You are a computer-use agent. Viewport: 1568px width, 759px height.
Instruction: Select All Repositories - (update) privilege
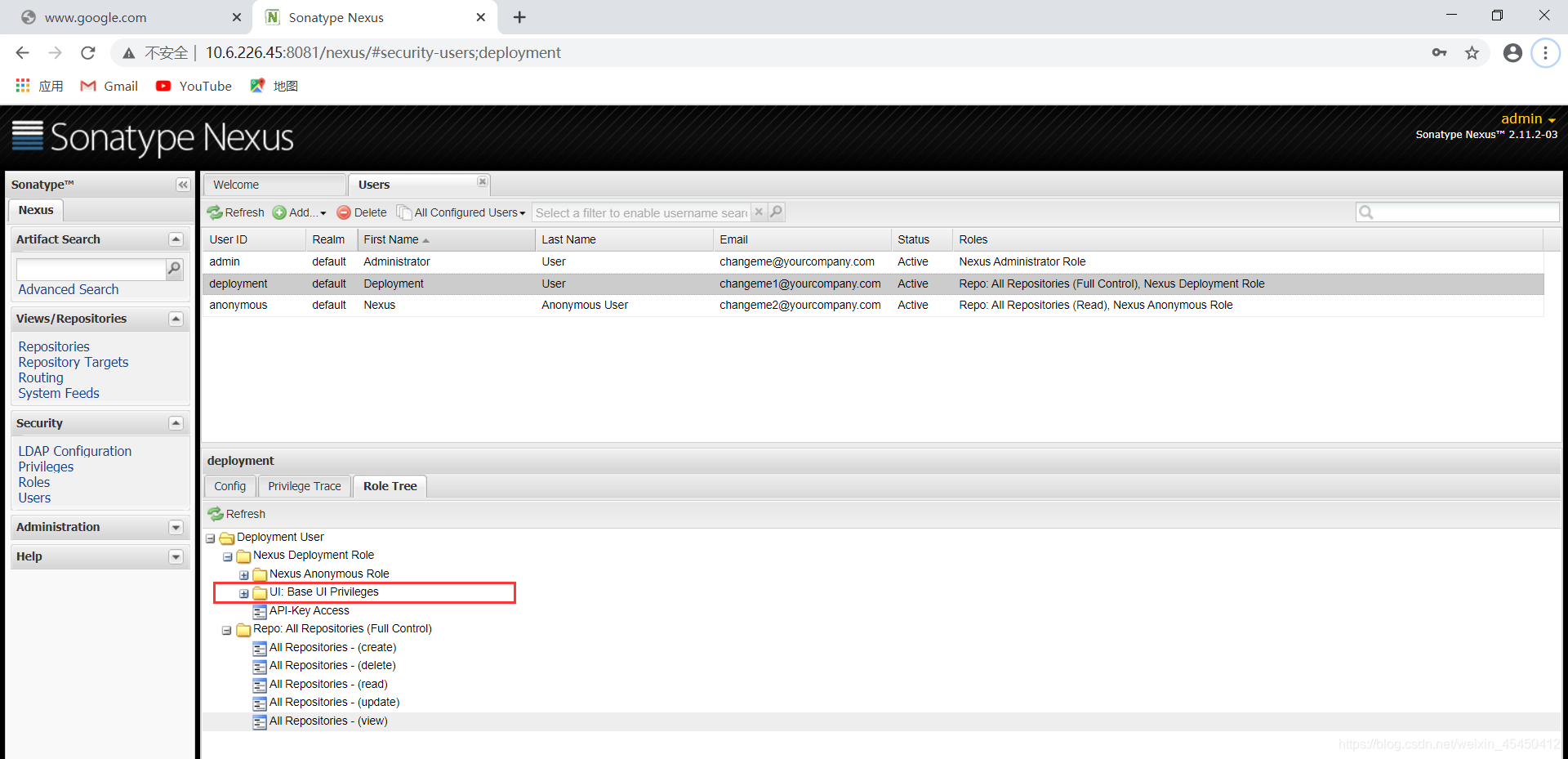coord(334,703)
